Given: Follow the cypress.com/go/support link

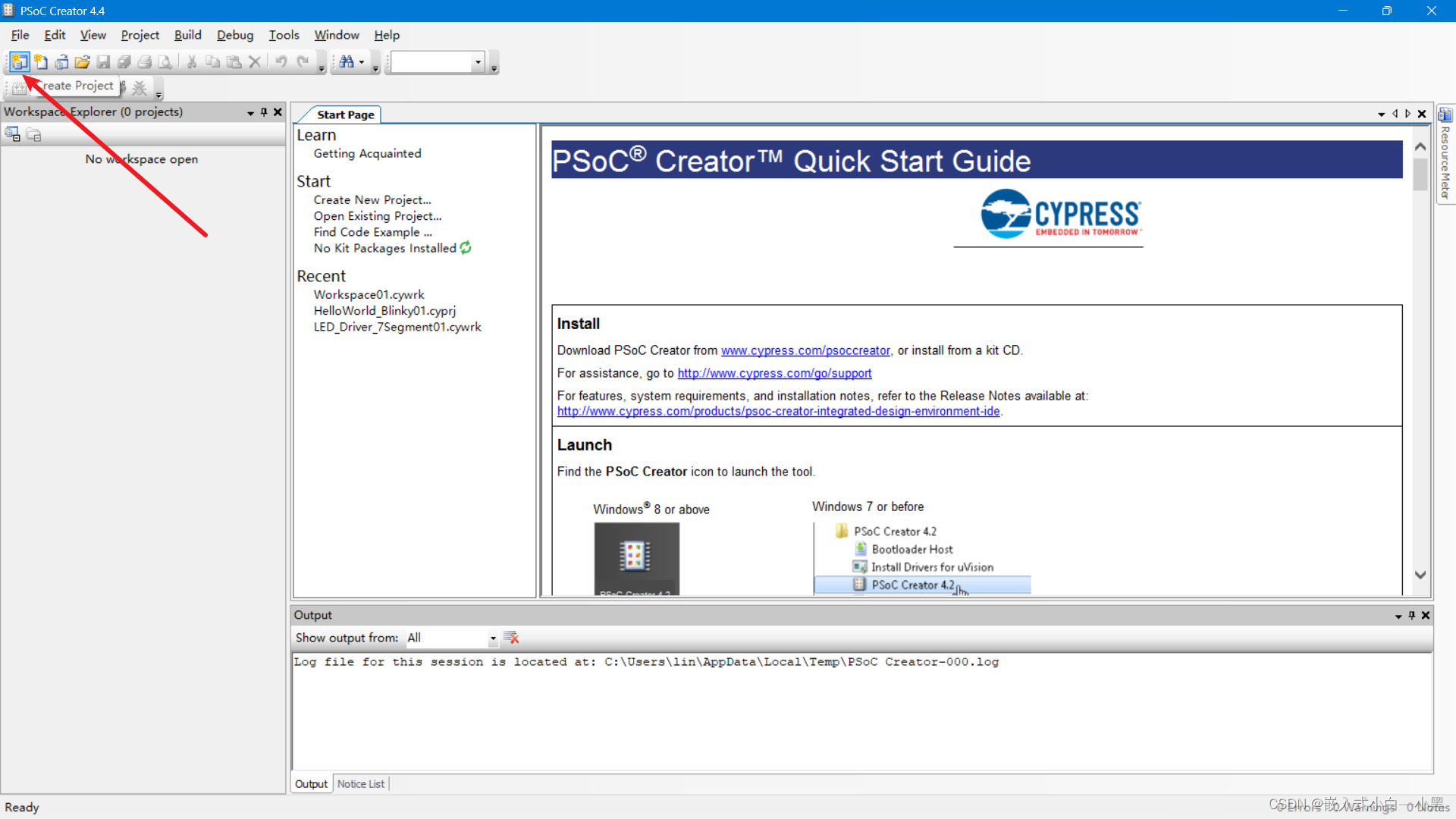Looking at the screenshot, I should coord(774,373).
